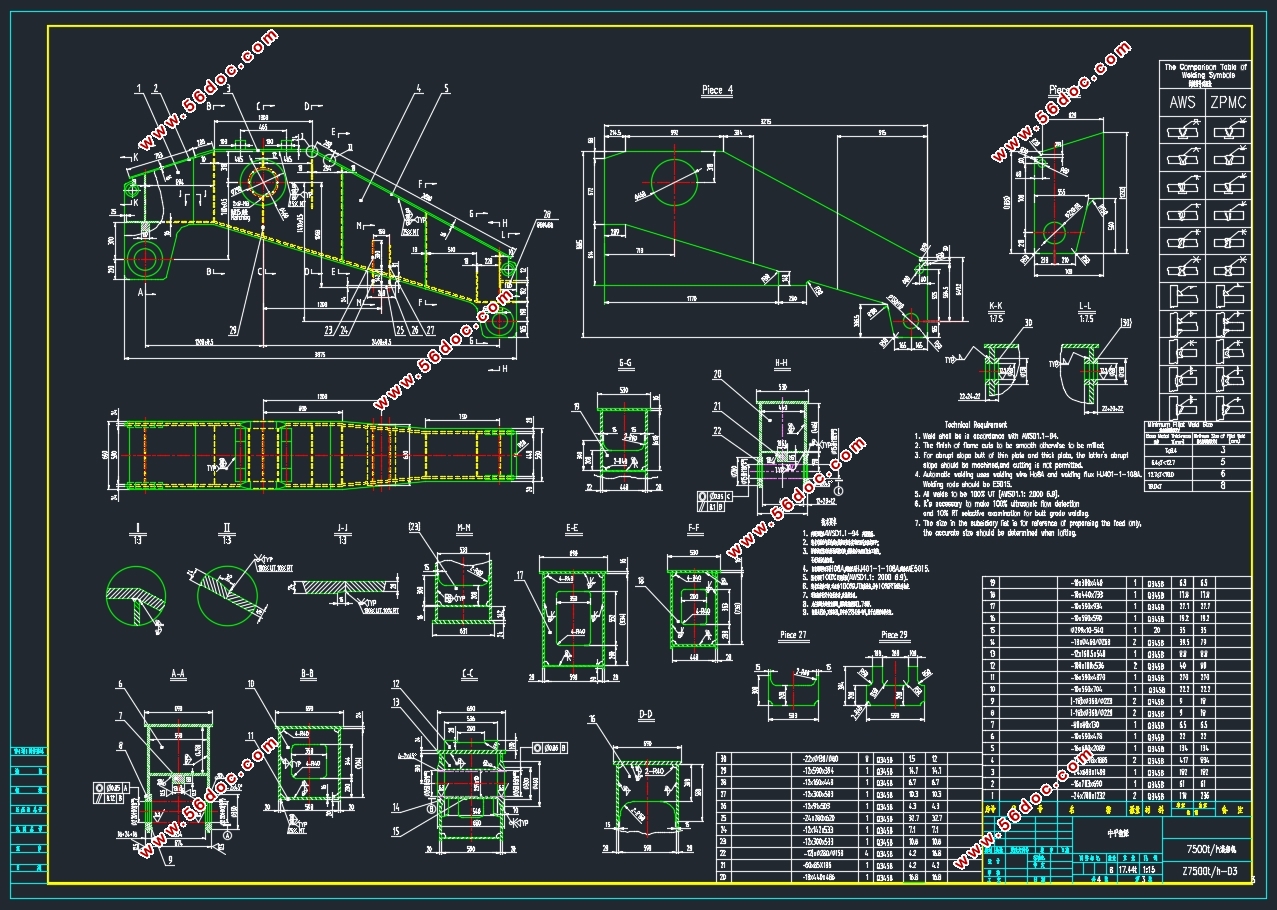This screenshot has height=910, width=1277.
Task: Click balloon number '6' beside section A-A
Action: coord(119,685)
